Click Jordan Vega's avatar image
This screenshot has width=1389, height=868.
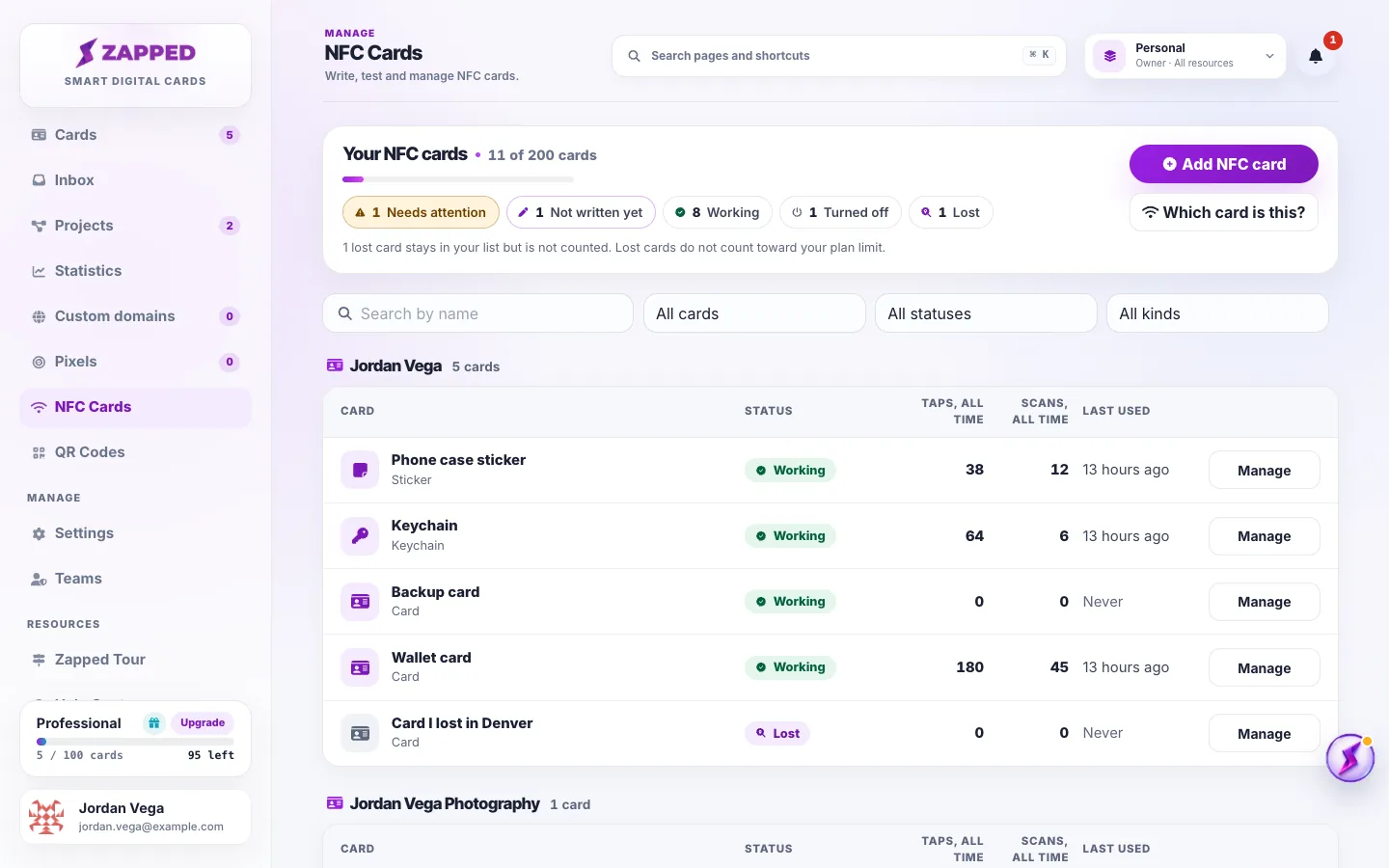point(46,817)
